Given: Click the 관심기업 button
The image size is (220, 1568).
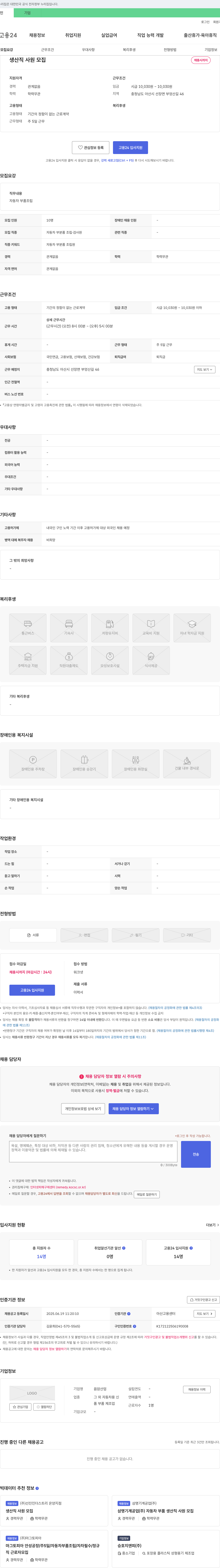Looking at the screenshot, I should click(x=20, y=1407).
